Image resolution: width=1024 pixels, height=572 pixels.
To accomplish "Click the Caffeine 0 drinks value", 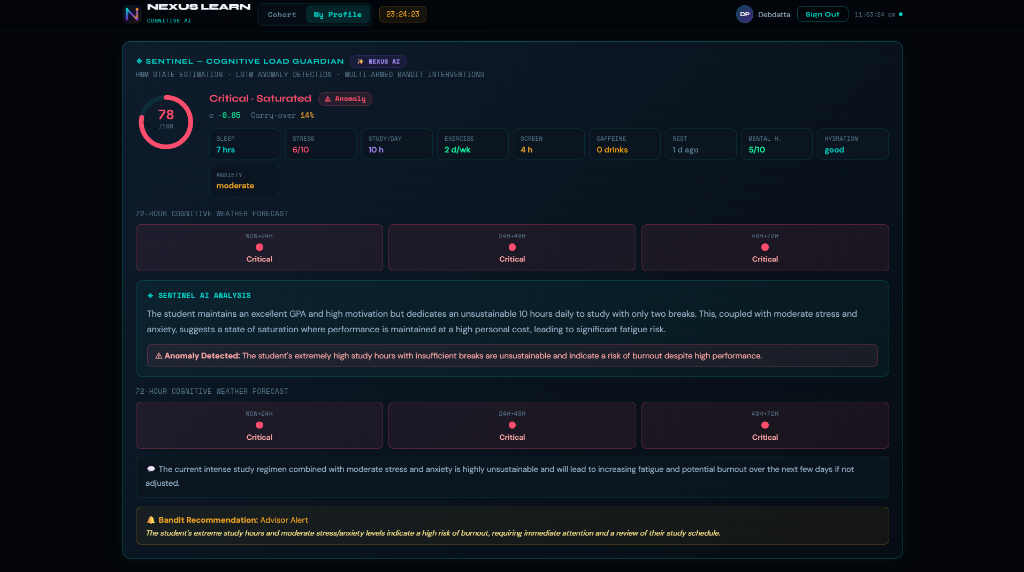I will tap(612, 150).
